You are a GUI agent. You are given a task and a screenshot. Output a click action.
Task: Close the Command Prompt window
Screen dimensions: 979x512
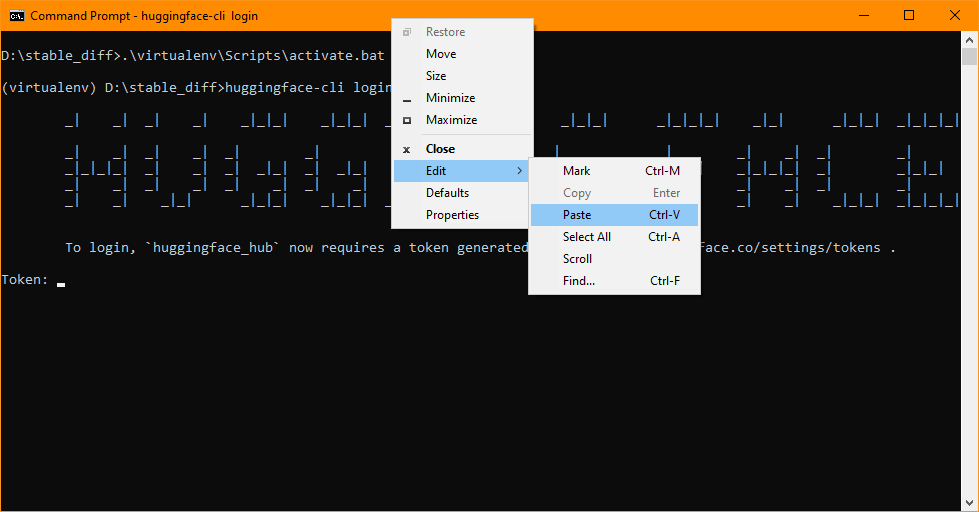(955, 16)
